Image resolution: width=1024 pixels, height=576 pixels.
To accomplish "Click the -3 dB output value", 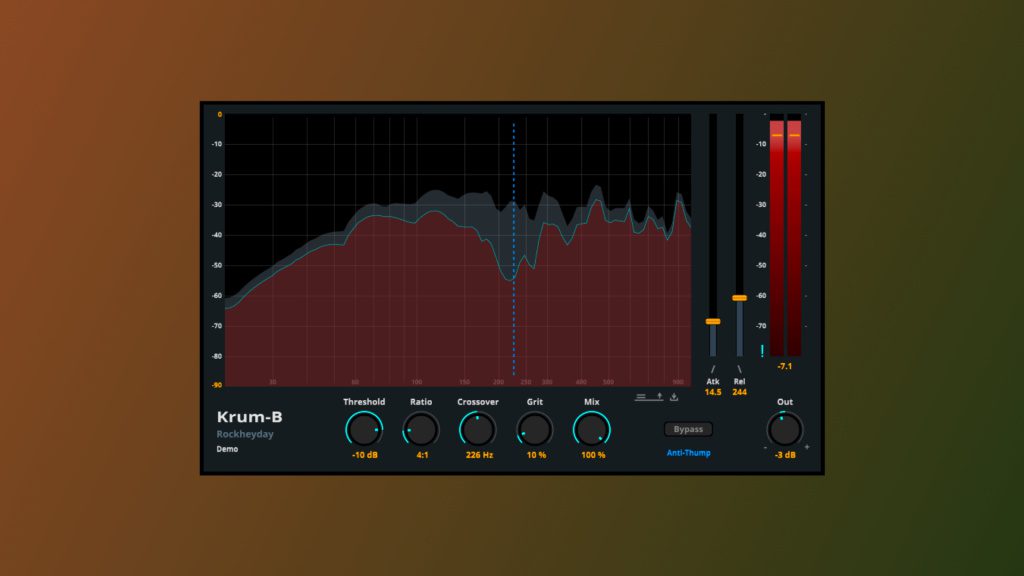I will click(x=785, y=455).
